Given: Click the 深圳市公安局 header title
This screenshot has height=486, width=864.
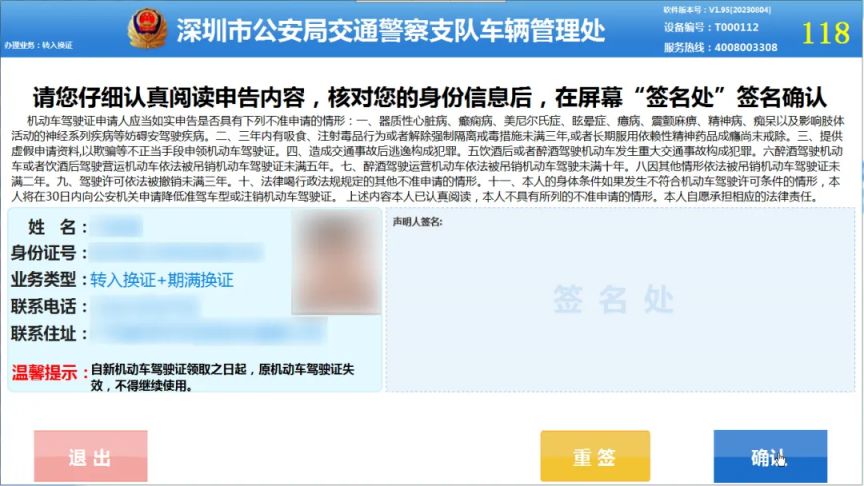Looking at the screenshot, I should tap(391, 30).
